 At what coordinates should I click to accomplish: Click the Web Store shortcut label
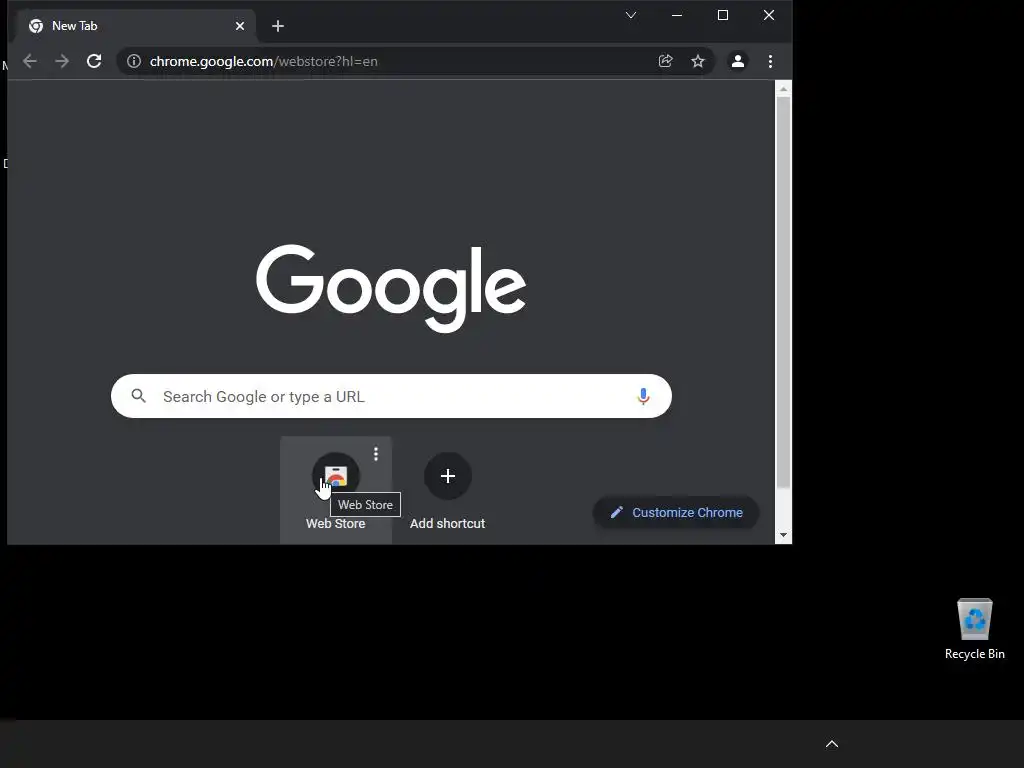coord(336,524)
